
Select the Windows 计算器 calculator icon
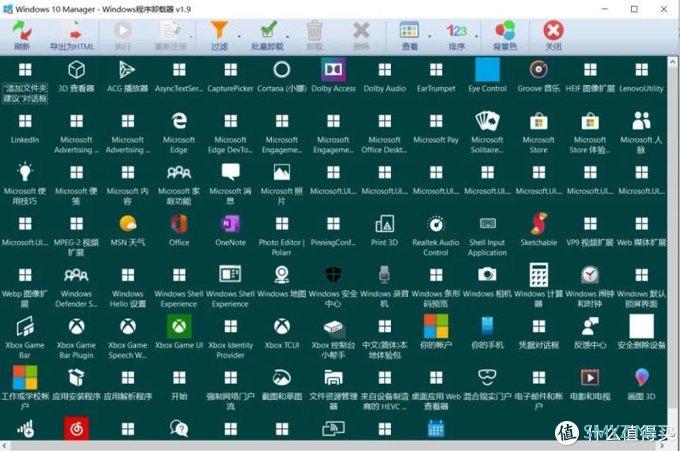tap(539, 275)
